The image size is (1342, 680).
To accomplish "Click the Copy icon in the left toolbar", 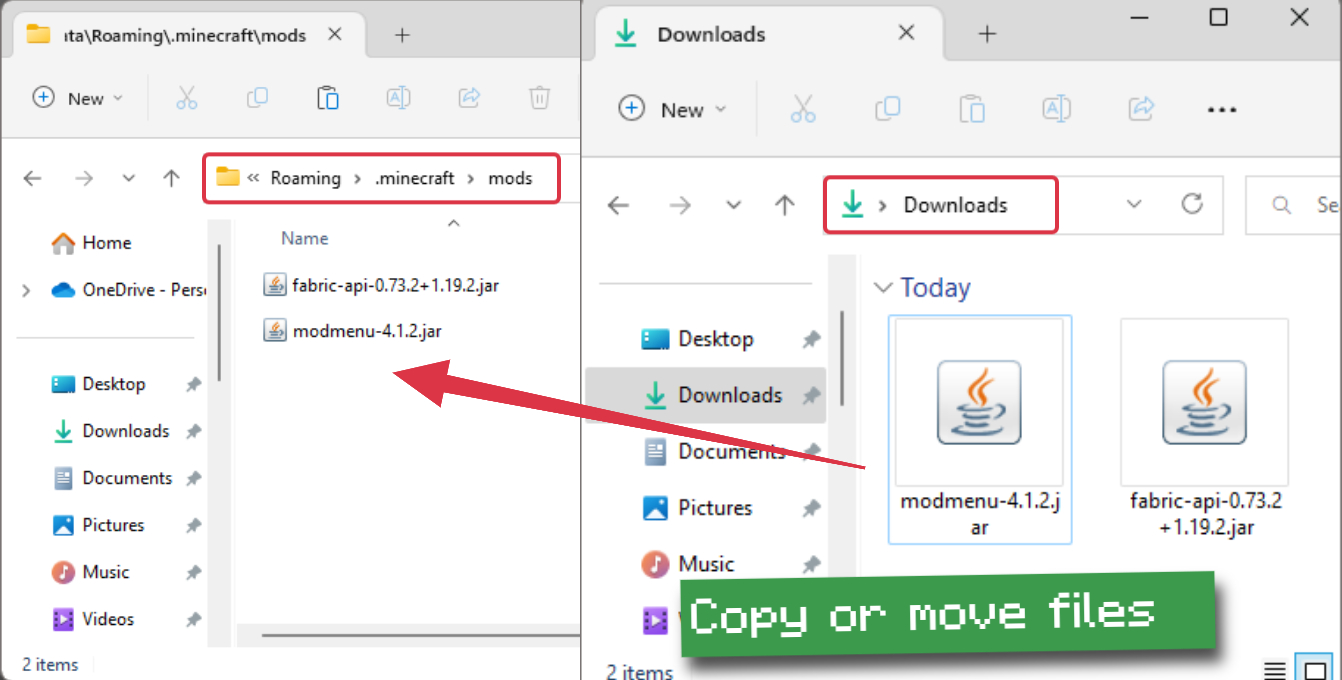I will [x=257, y=97].
